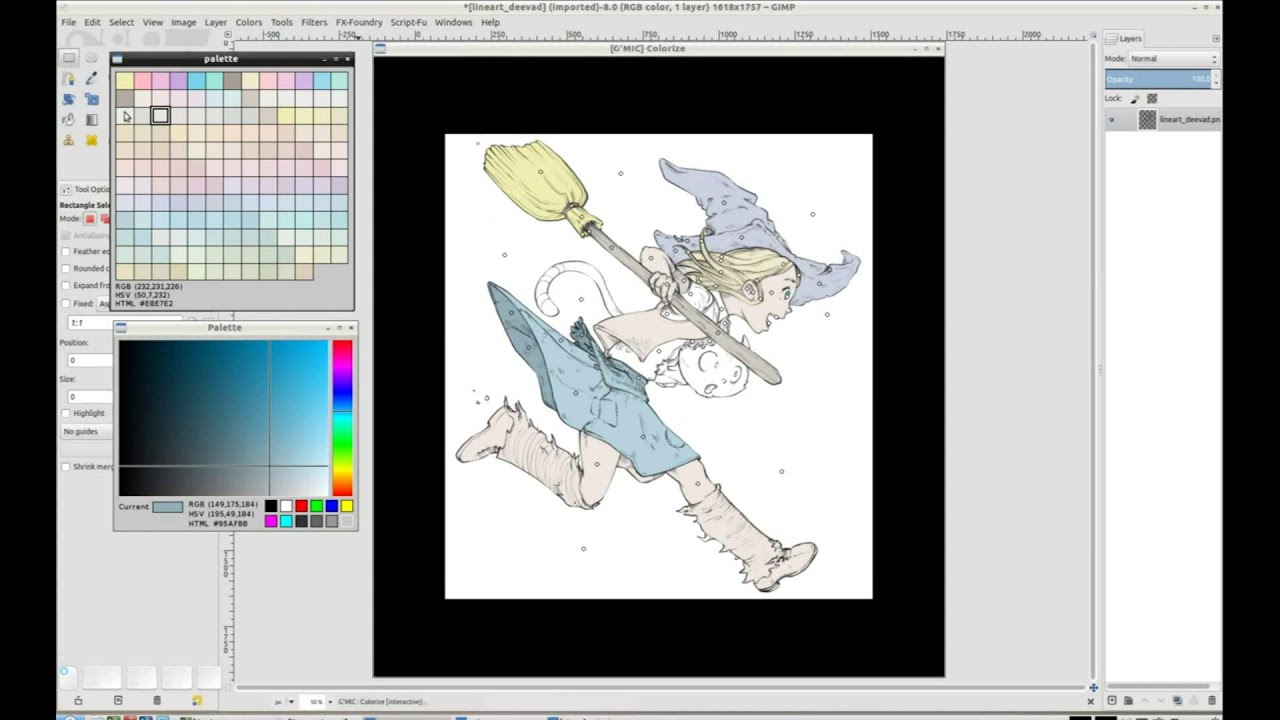Select the lineart_deevad layer thumbnail
This screenshot has height=720, width=1280.
[1147, 120]
